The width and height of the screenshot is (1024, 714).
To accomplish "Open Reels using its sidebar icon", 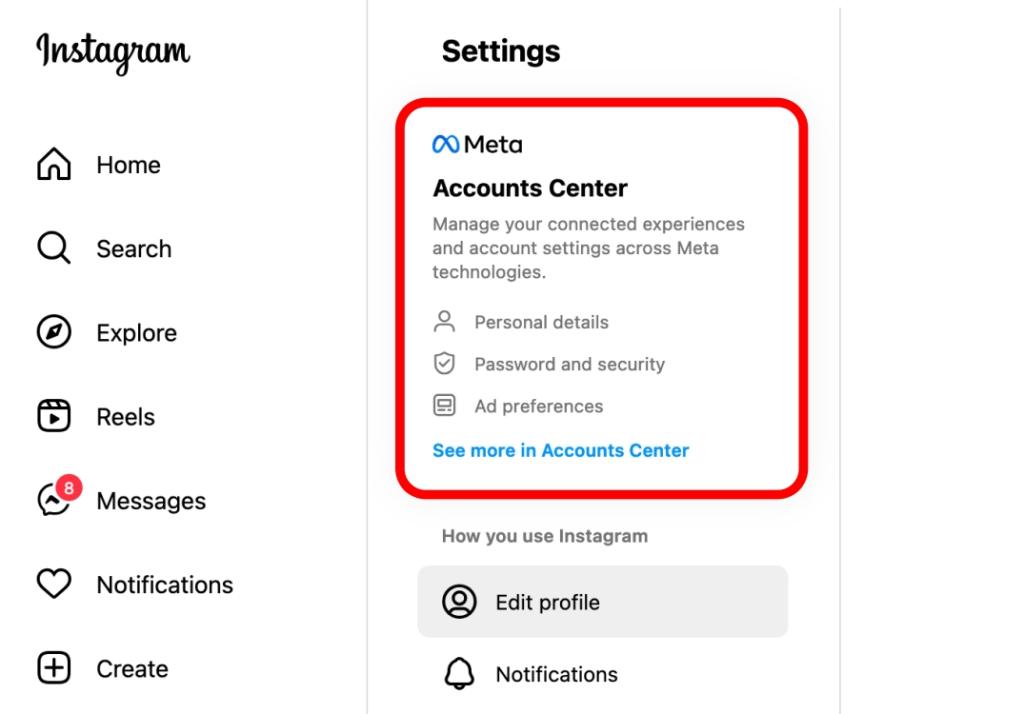I will point(52,416).
